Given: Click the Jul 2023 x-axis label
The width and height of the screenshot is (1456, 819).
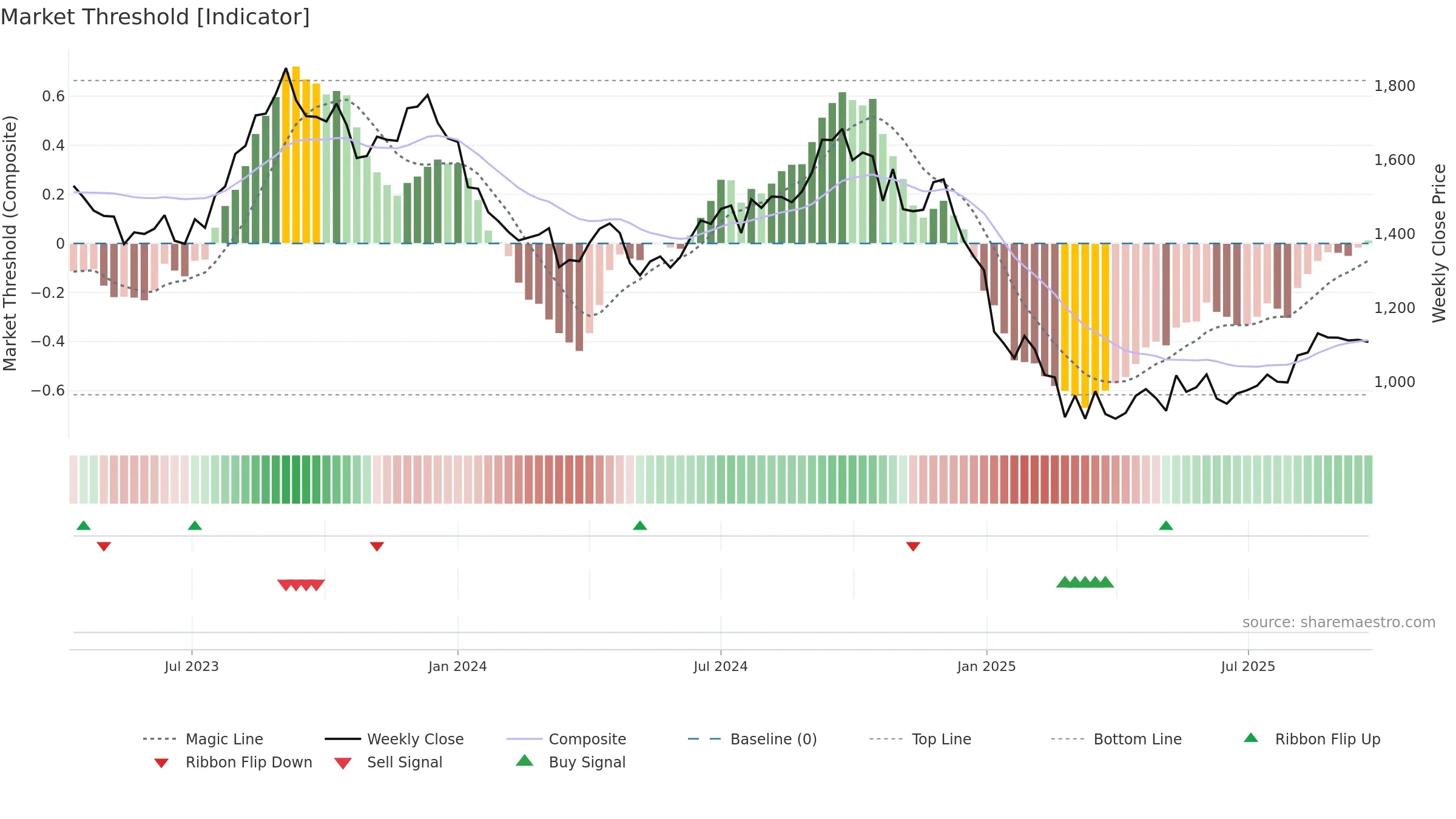Looking at the screenshot, I should click(x=192, y=666).
